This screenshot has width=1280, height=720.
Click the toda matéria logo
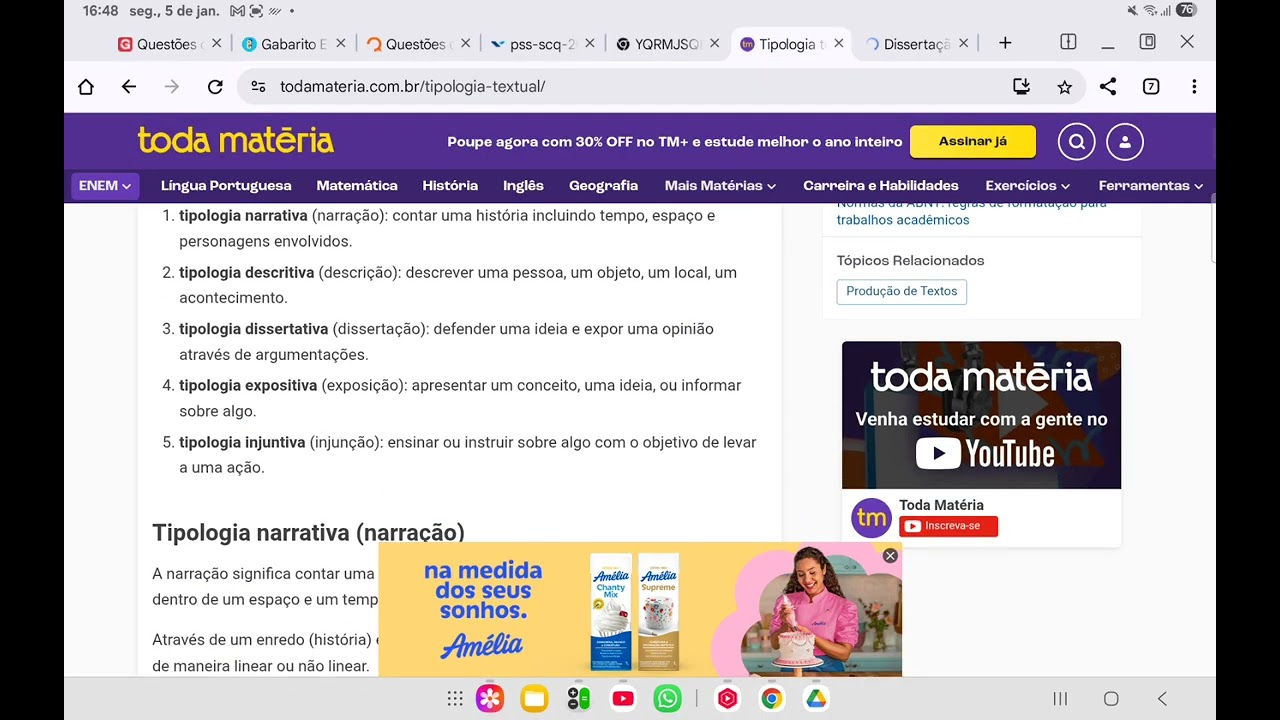coord(236,141)
